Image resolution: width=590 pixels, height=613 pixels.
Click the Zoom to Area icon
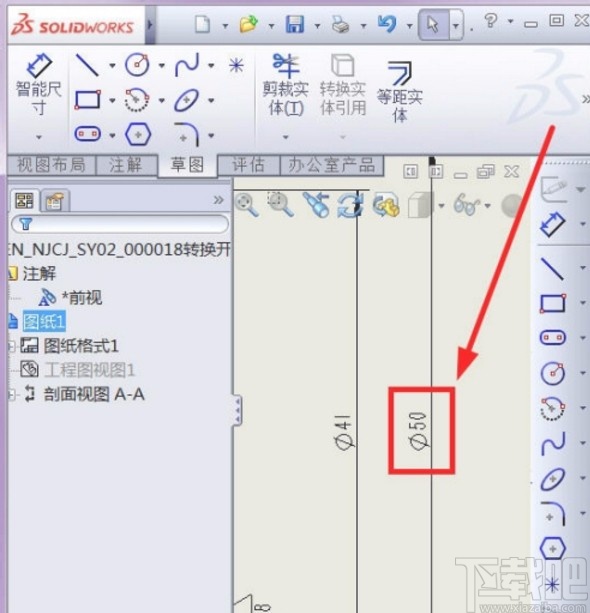(x=280, y=204)
